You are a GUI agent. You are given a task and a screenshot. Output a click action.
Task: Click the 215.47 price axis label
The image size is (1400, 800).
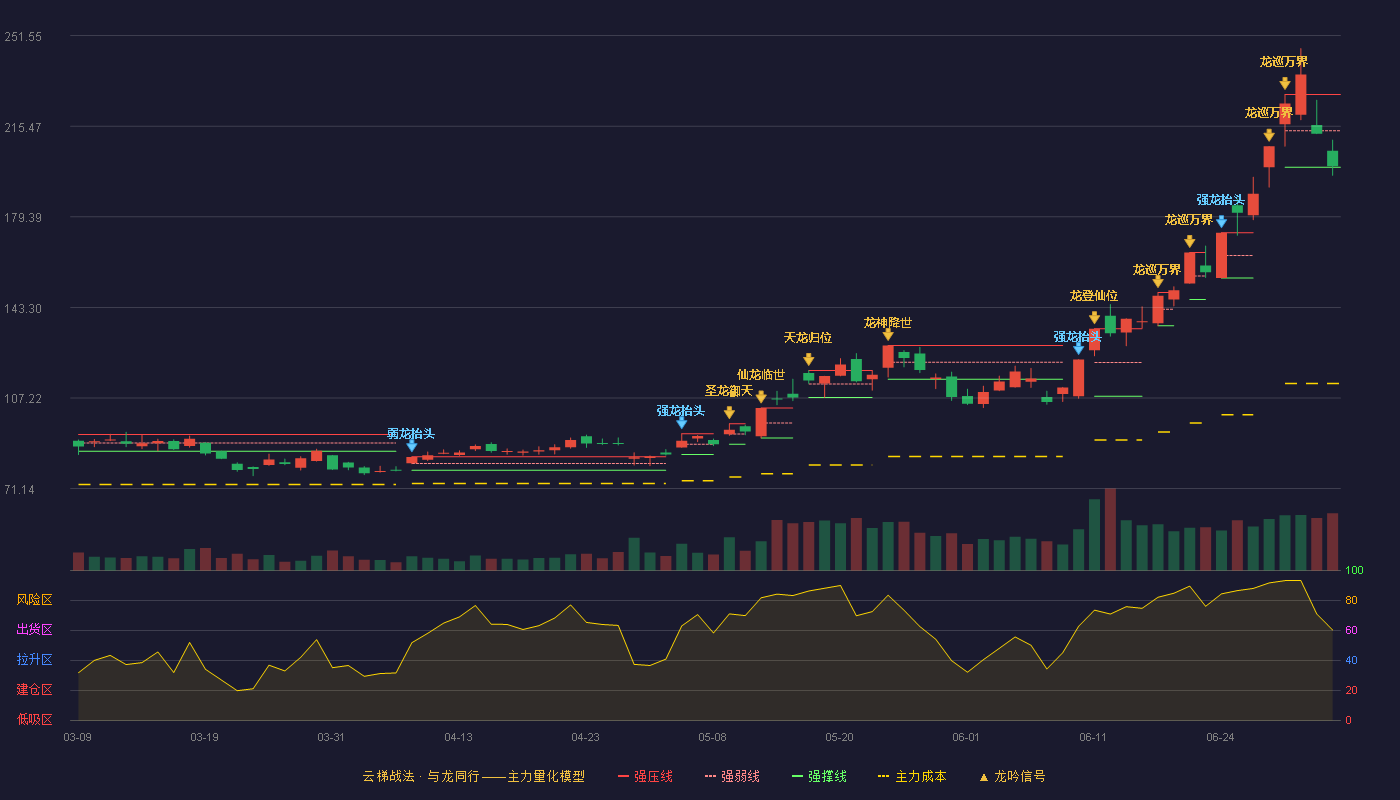tap(23, 128)
